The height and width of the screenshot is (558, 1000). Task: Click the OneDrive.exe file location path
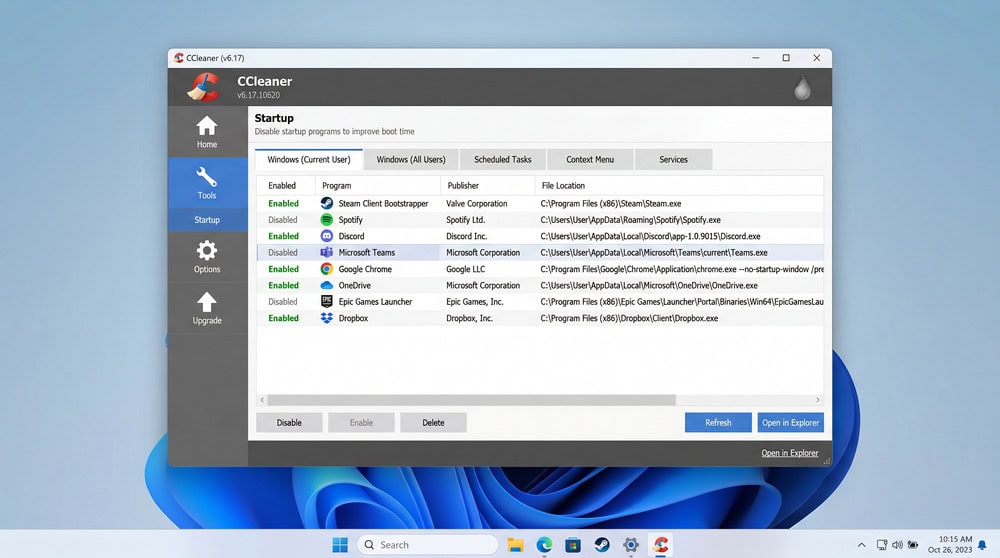tap(649, 285)
